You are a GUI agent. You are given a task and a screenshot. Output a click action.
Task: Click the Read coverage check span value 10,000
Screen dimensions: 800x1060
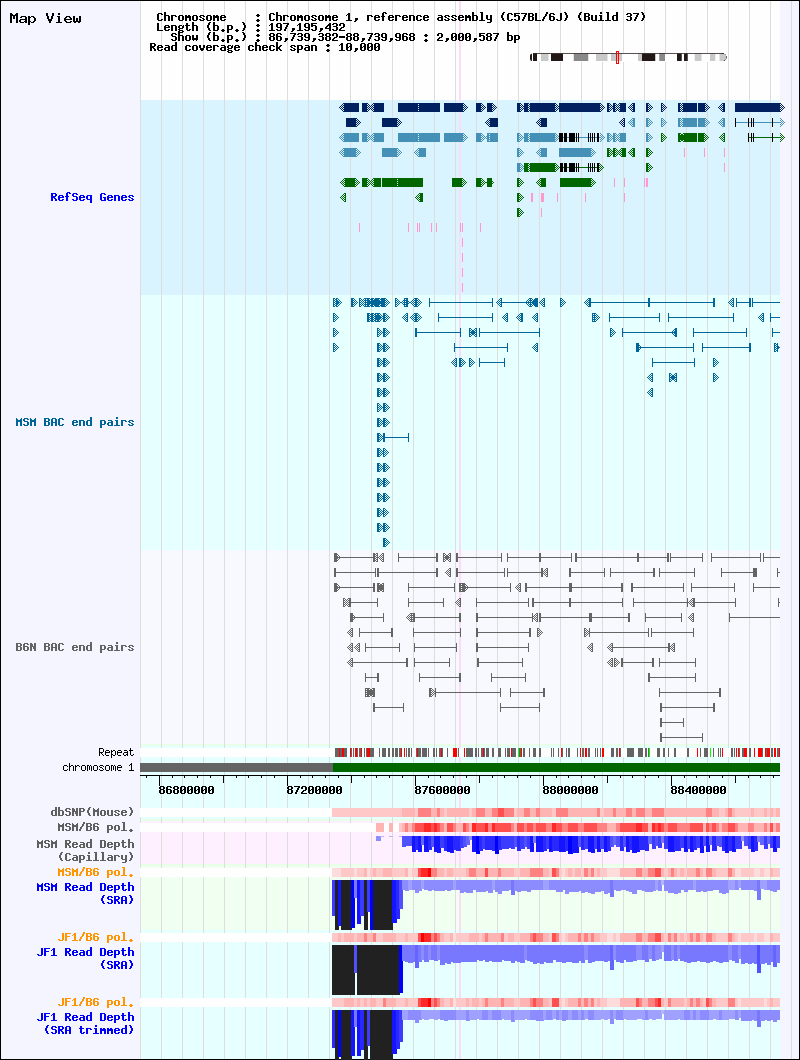tap(359, 47)
